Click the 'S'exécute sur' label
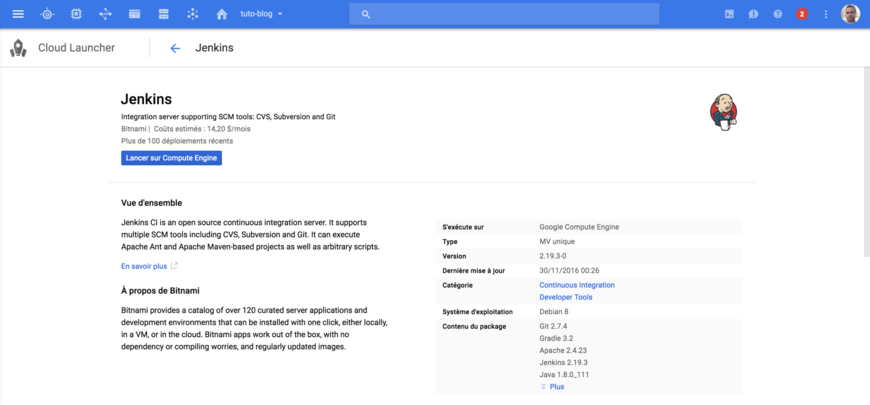 463,227
